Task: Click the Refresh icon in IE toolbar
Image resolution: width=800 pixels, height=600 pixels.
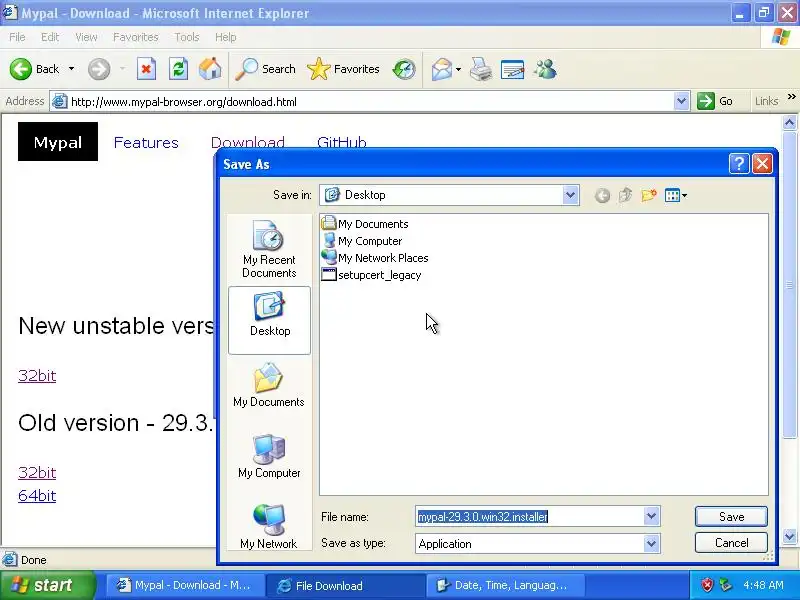Action: tap(178, 69)
